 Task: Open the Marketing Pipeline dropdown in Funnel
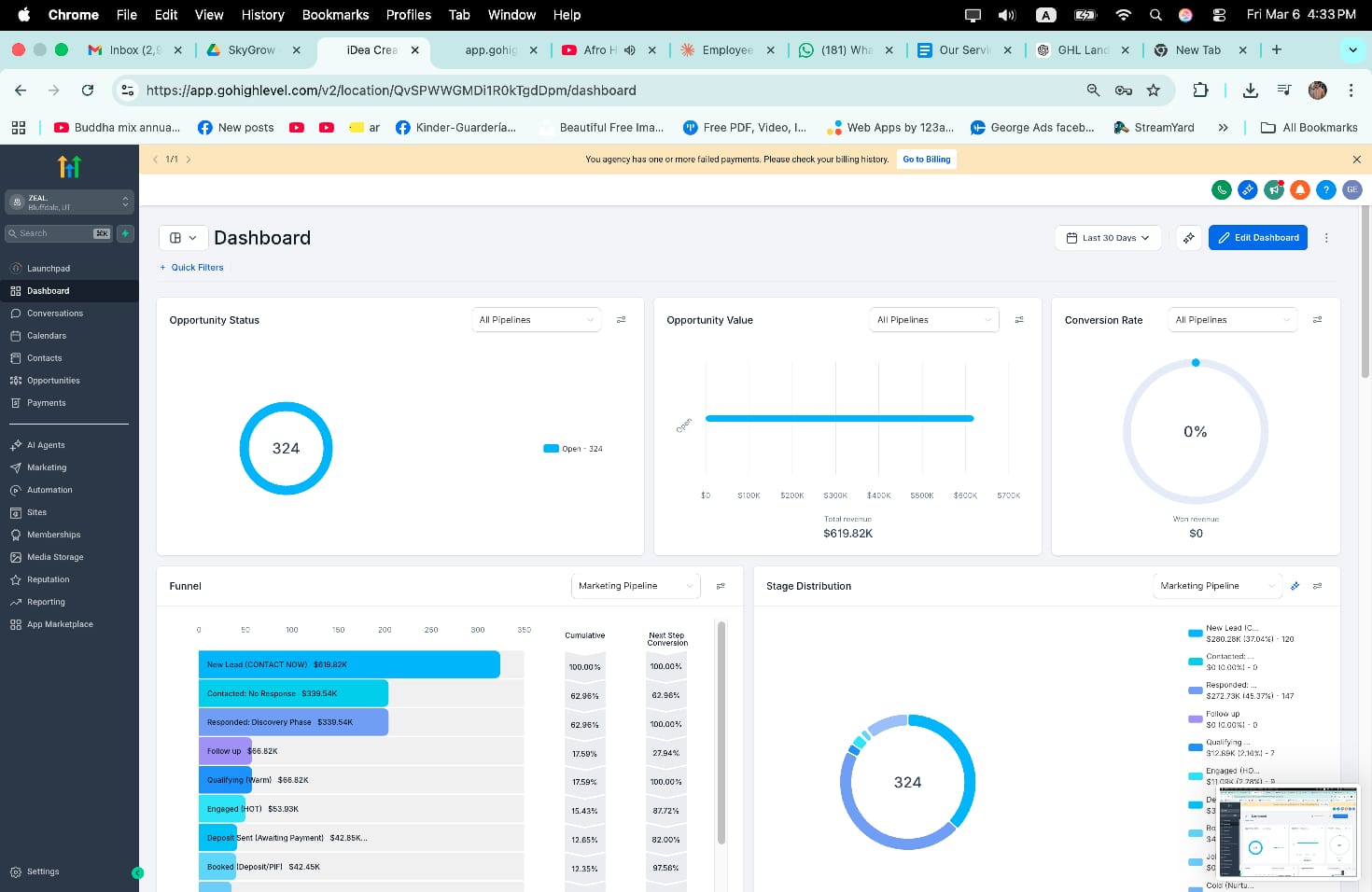pos(635,585)
